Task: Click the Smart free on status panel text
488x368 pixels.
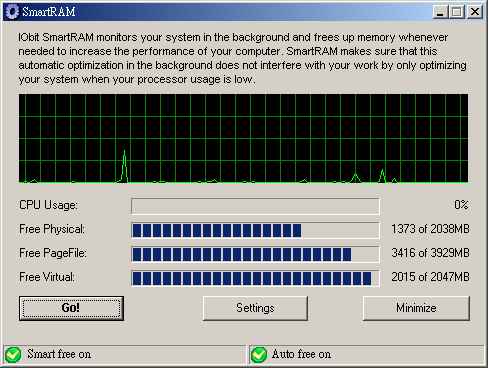Action: (x=59, y=354)
